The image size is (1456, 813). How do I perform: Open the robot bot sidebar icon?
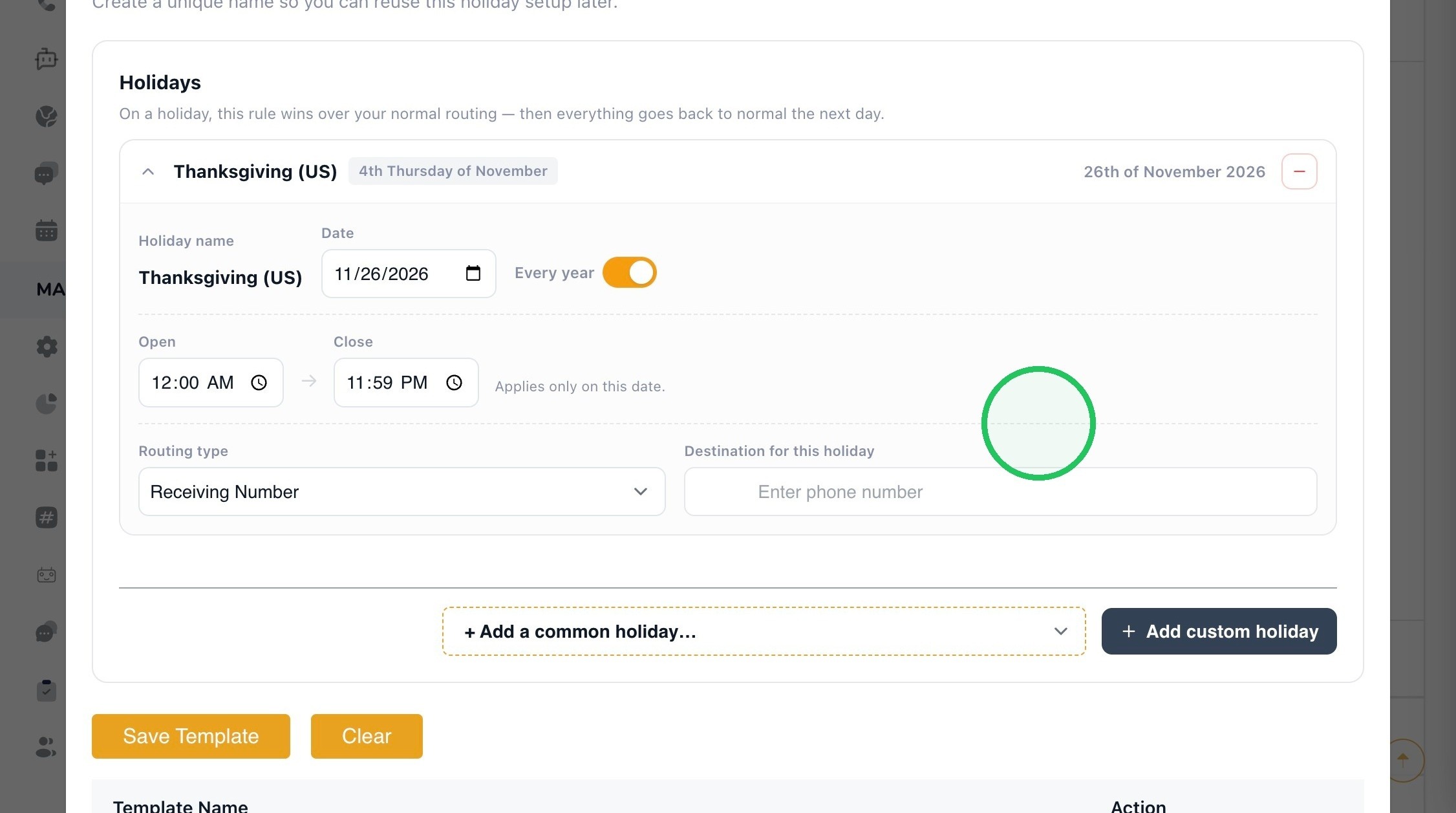[47, 59]
